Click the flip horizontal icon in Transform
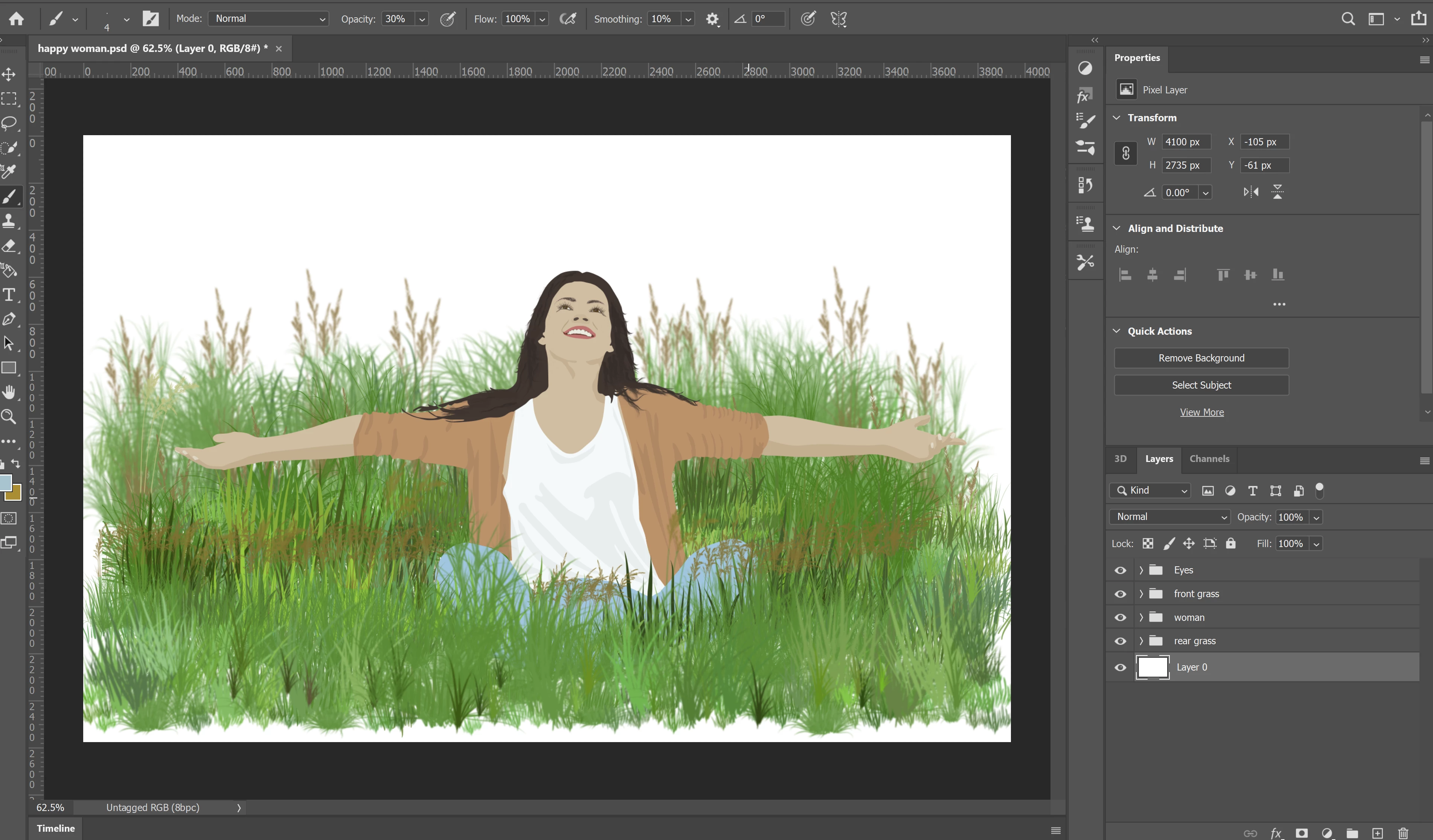This screenshot has width=1433, height=840. [x=1250, y=192]
